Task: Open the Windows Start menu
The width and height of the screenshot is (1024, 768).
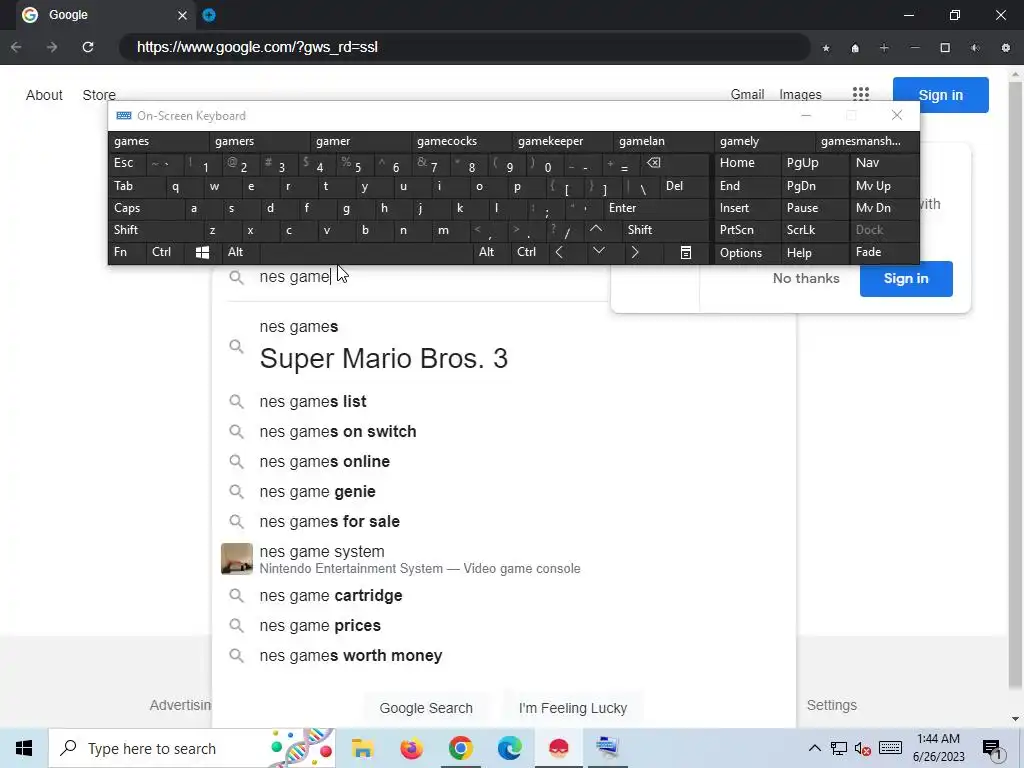Action: pos(24,748)
